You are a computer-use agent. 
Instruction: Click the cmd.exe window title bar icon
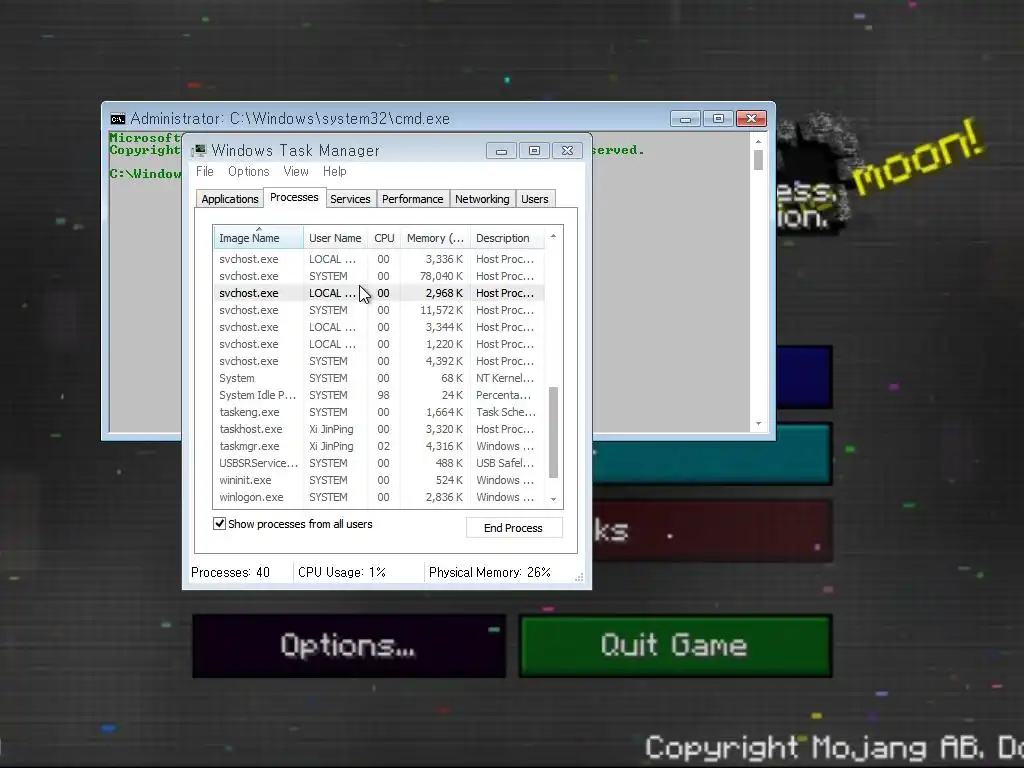(x=118, y=119)
